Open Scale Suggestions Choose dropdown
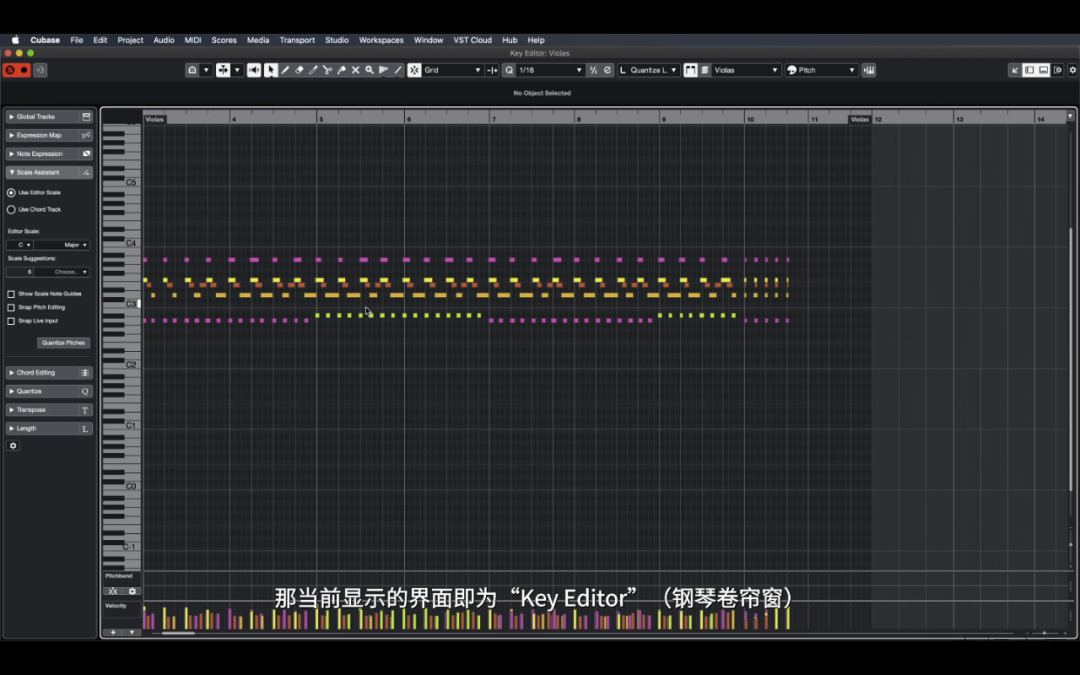Screen dimensions: 1080x675 pyautogui.click(x=62, y=272)
